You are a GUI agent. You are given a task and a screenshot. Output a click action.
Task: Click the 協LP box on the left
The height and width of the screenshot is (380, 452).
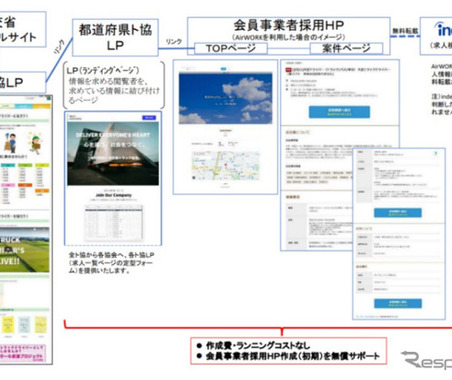(23, 82)
